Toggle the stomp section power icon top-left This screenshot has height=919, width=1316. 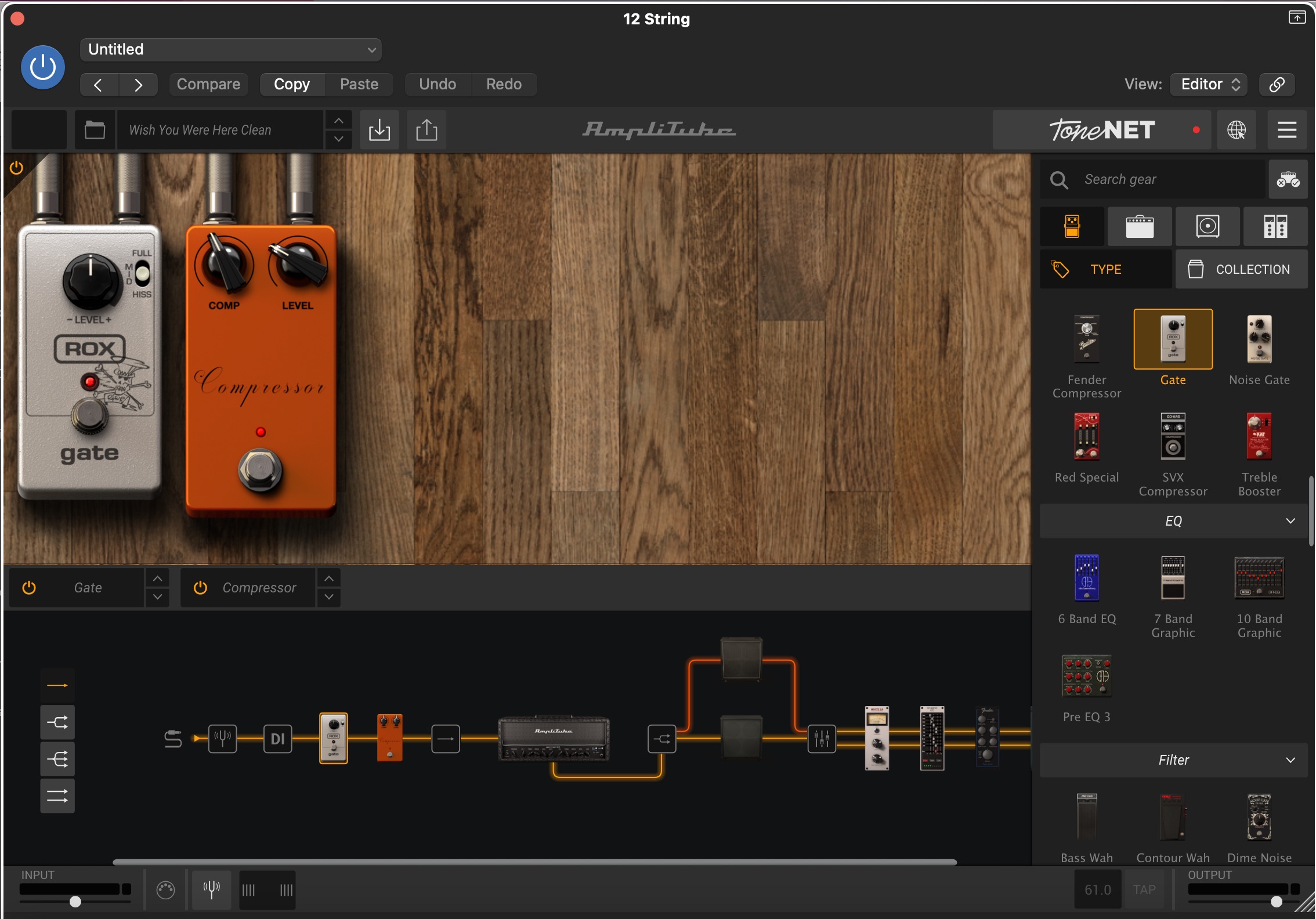(x=16, y=168)
